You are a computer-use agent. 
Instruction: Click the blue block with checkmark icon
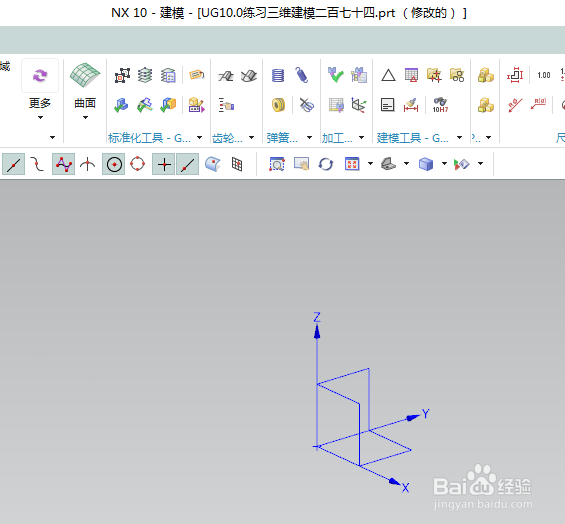click(x=121, y=105)
